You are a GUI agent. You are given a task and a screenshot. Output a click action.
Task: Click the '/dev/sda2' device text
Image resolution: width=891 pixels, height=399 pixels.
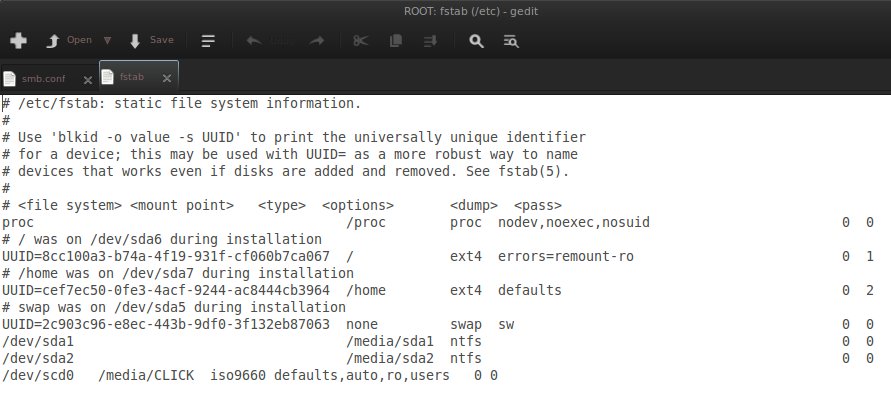coord(38,359)
